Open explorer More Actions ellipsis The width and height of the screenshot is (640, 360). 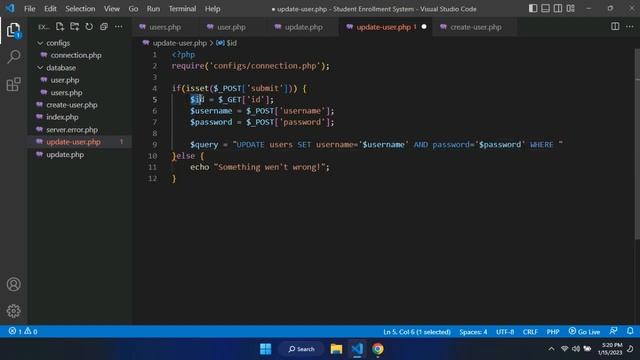(118, 27)
